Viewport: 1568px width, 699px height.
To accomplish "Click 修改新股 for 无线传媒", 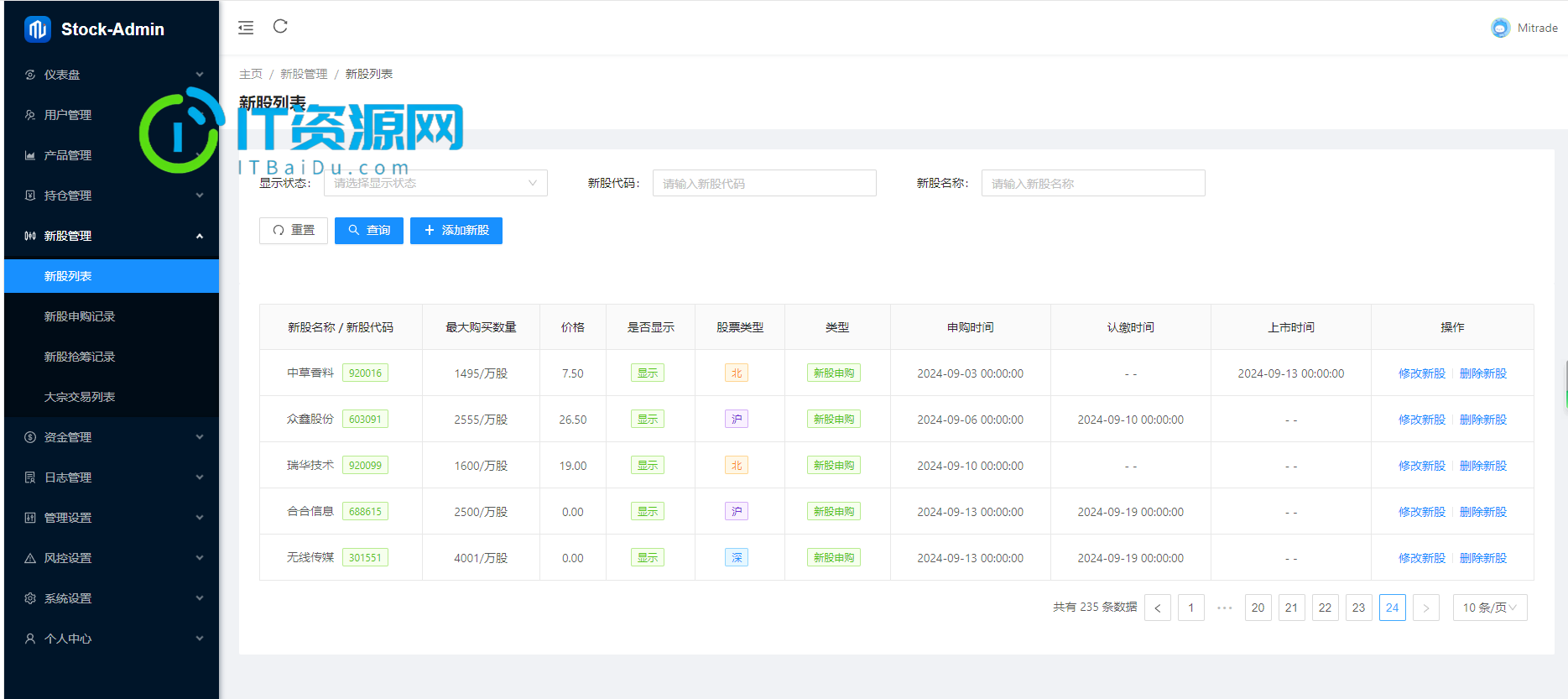I will pos(1422,558).
